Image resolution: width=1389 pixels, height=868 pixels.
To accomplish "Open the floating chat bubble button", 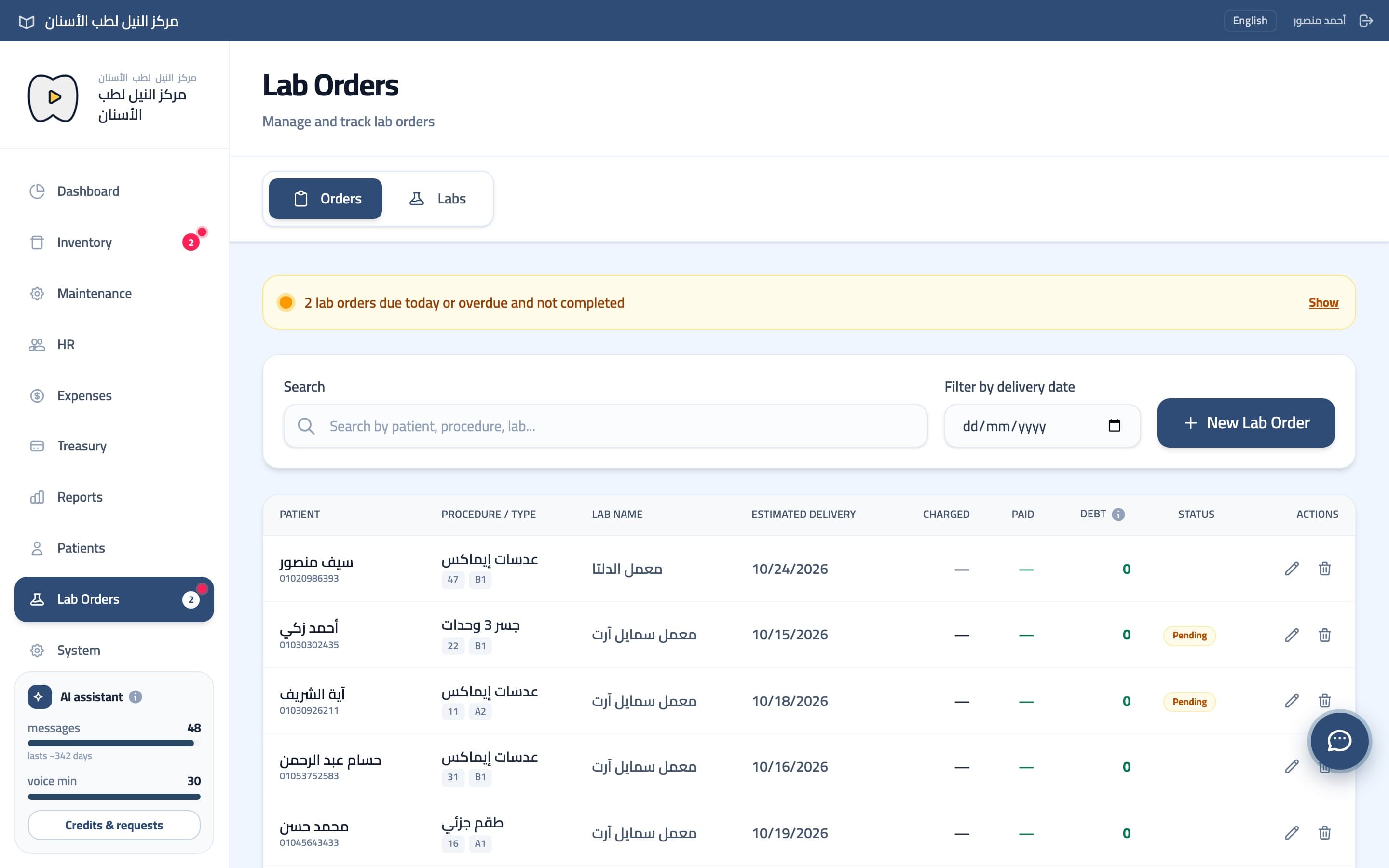I will tap(1339, 741).
